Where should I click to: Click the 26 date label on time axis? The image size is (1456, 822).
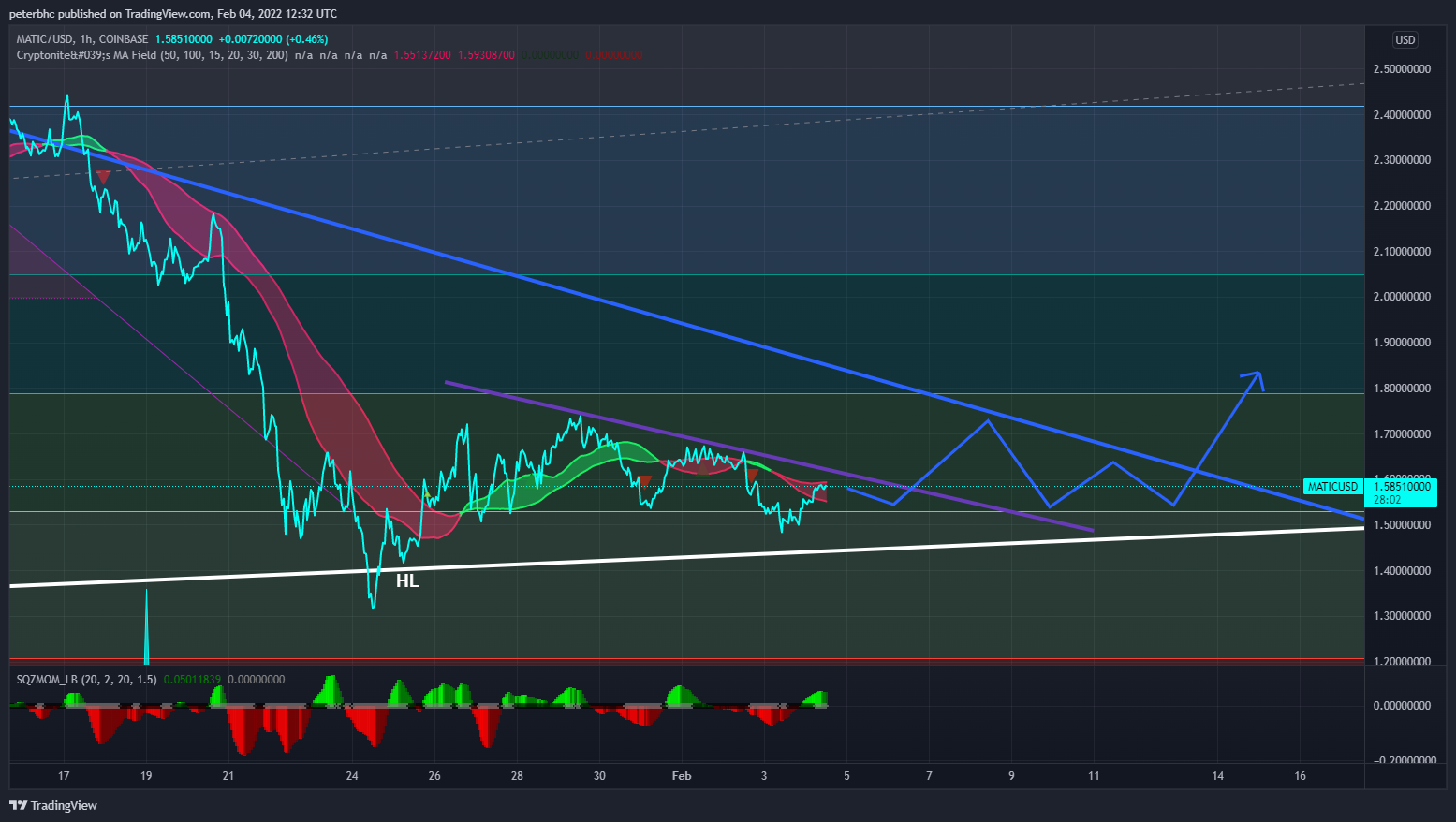pos(434,776)
